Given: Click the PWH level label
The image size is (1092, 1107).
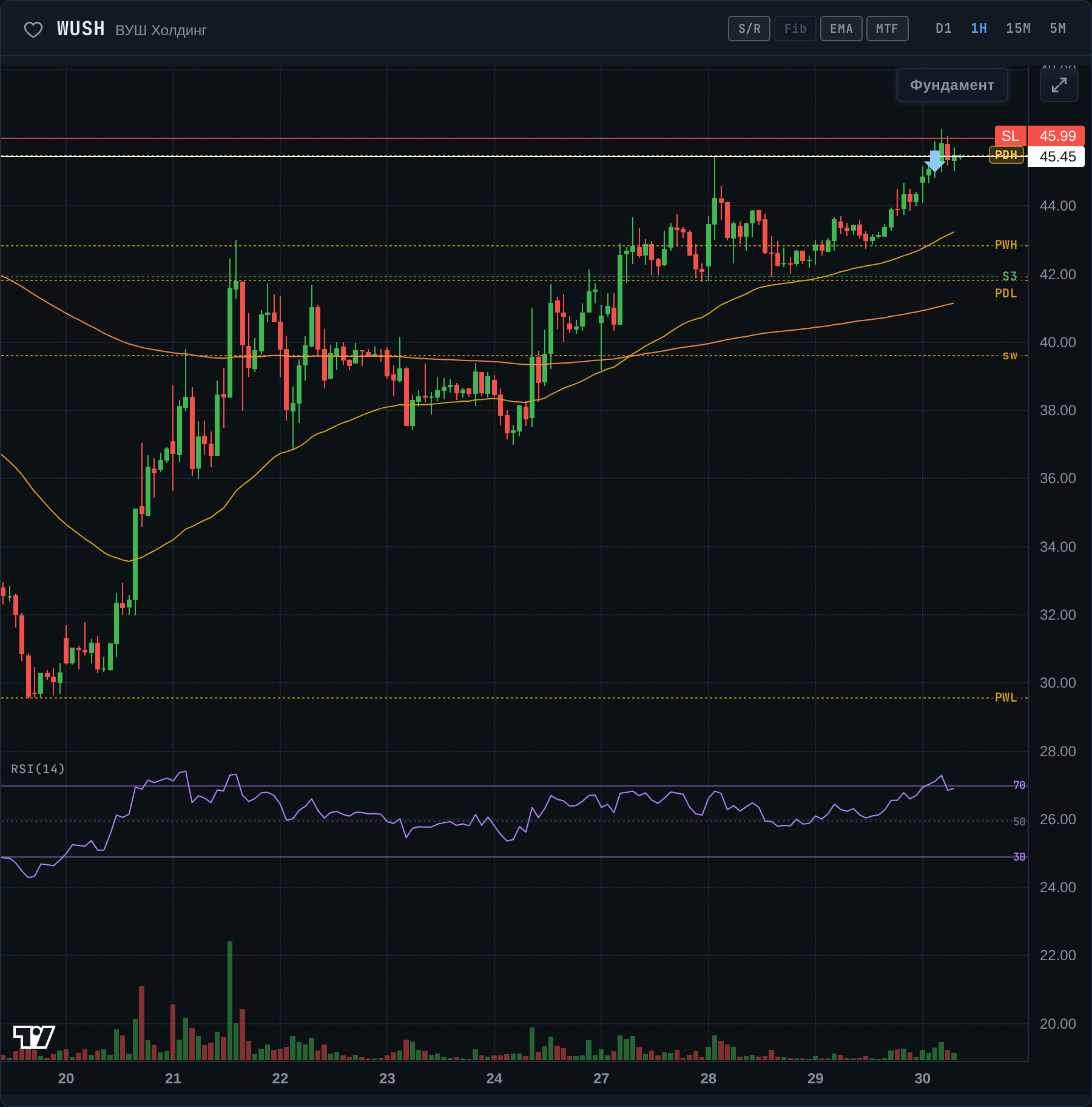Looking at the screenshot, I should (1006, 245).
